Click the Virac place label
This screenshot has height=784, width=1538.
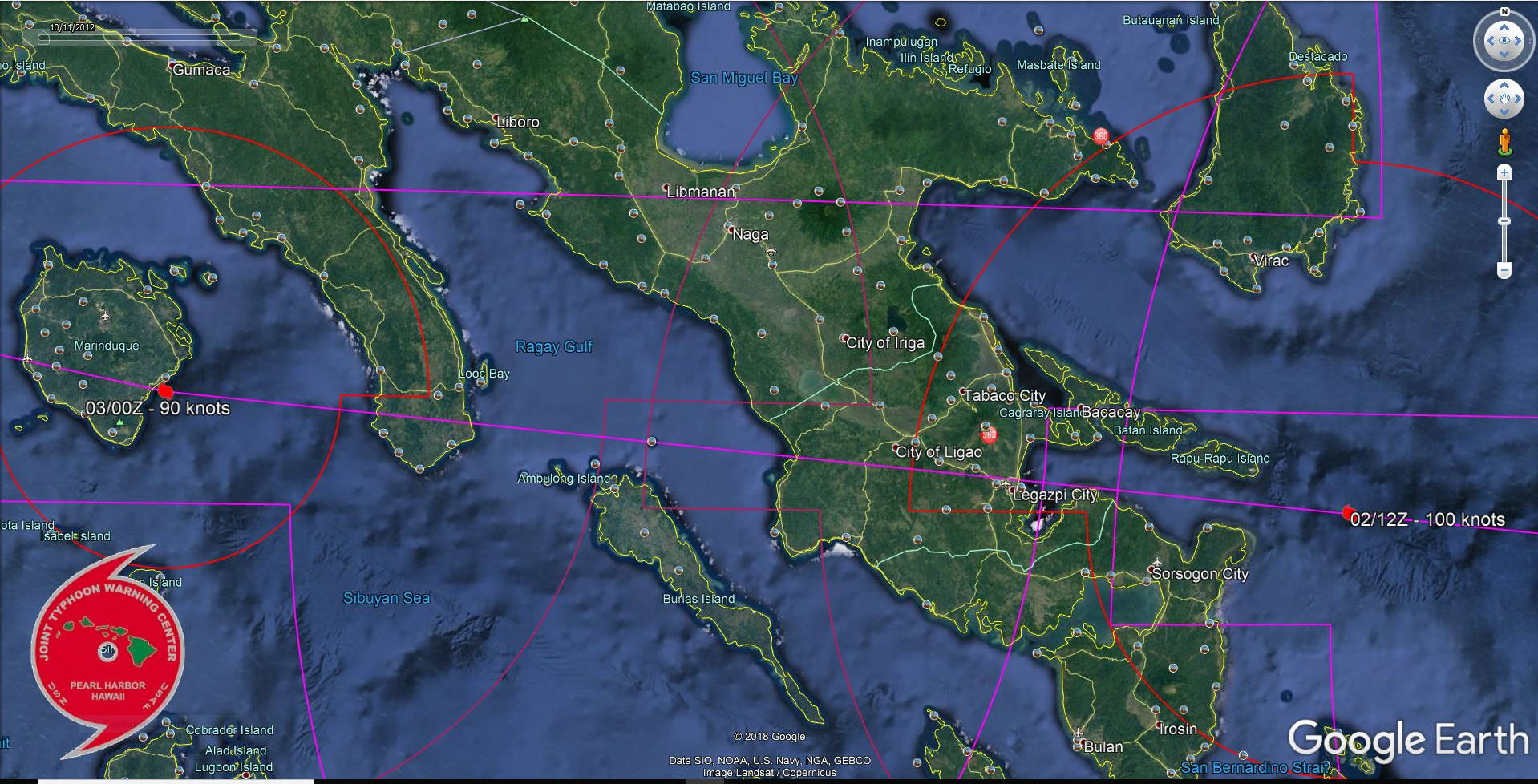pos(1272,261)
